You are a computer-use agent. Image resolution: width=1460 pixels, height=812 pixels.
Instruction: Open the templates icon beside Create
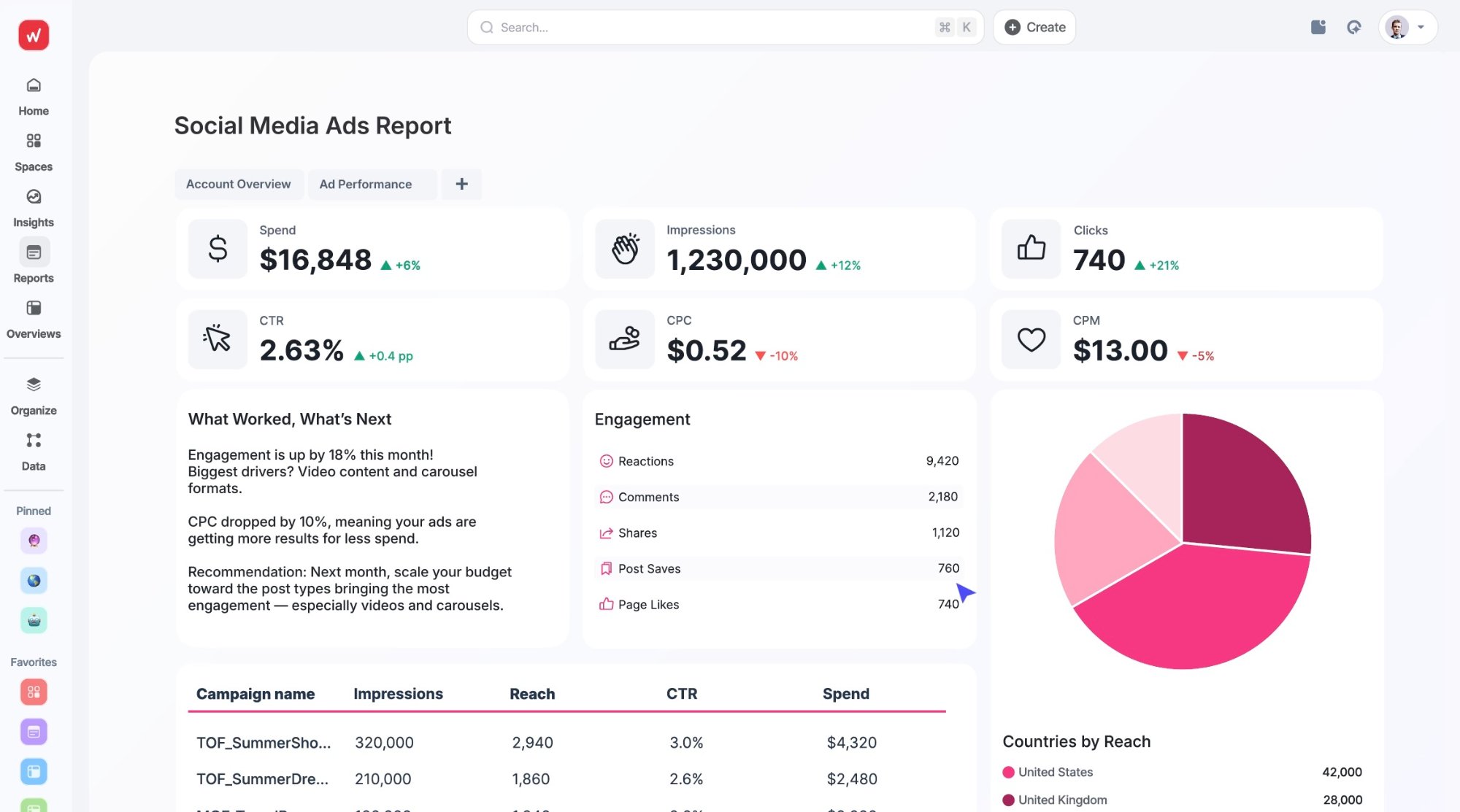click(1318, 27)
